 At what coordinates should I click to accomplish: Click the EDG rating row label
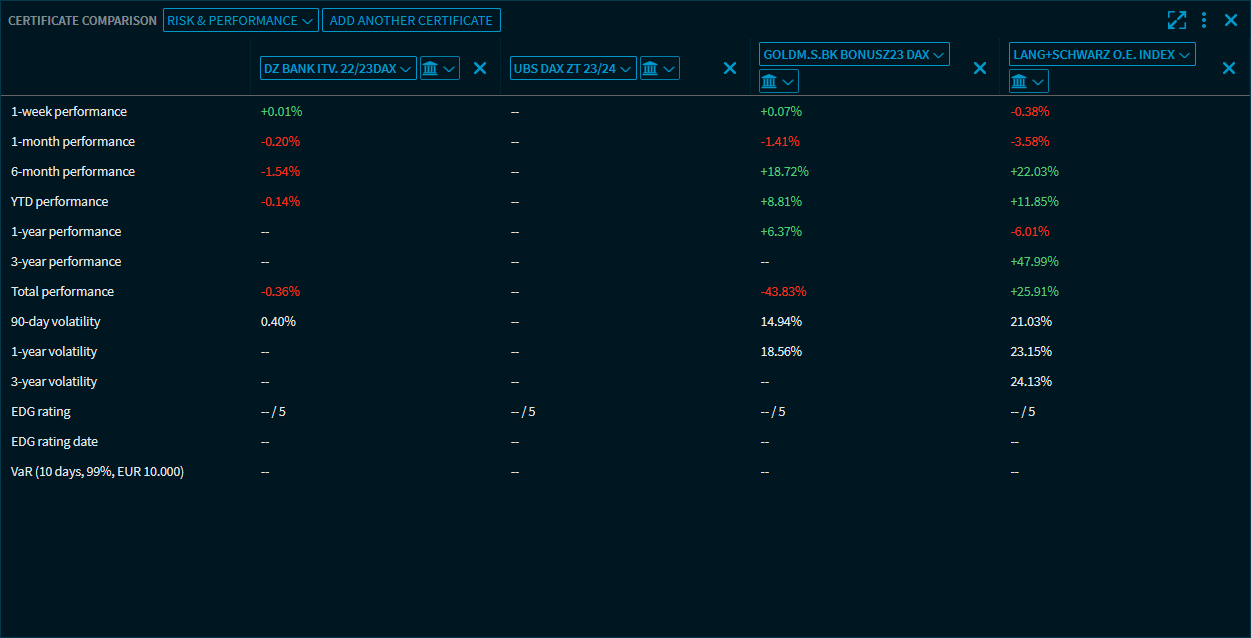pyautogui.click(x=41, y=412)
